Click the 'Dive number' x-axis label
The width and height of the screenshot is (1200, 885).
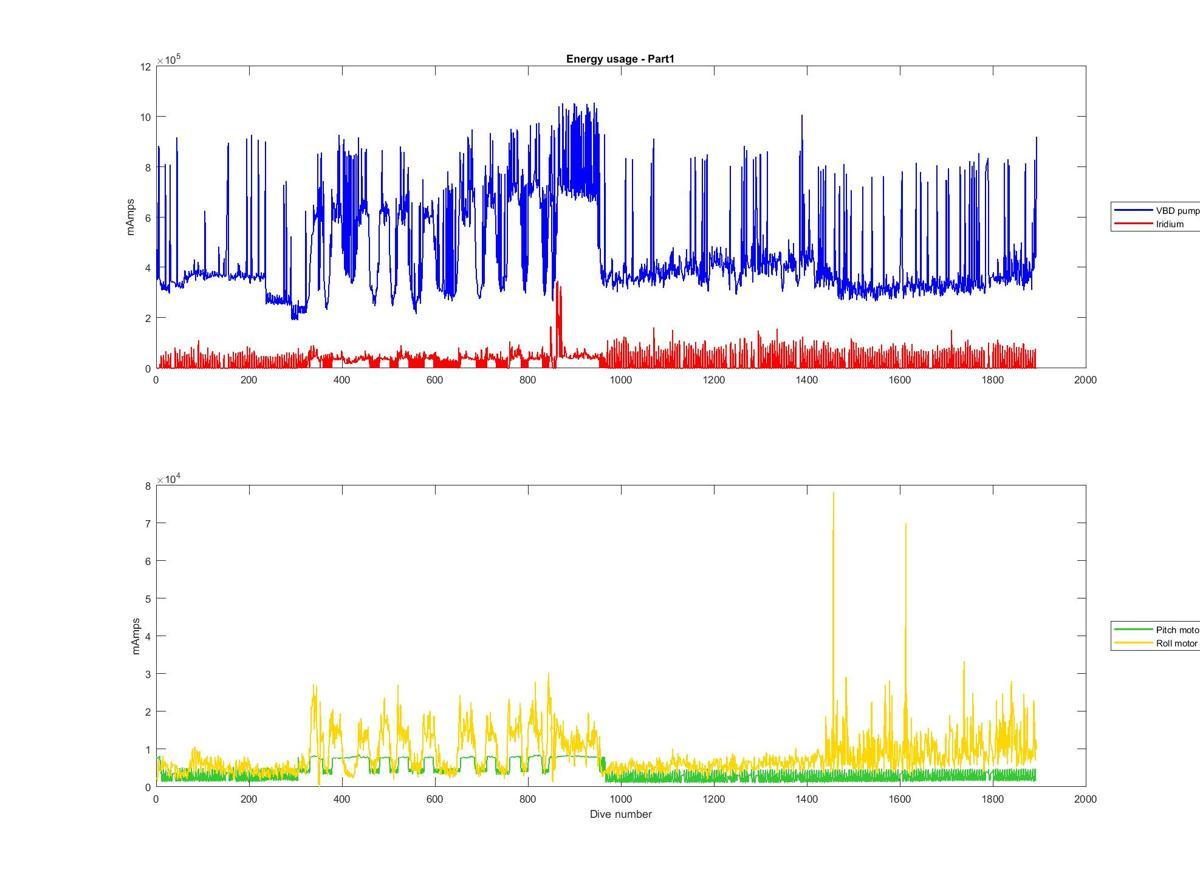click(x=620, y=814)
